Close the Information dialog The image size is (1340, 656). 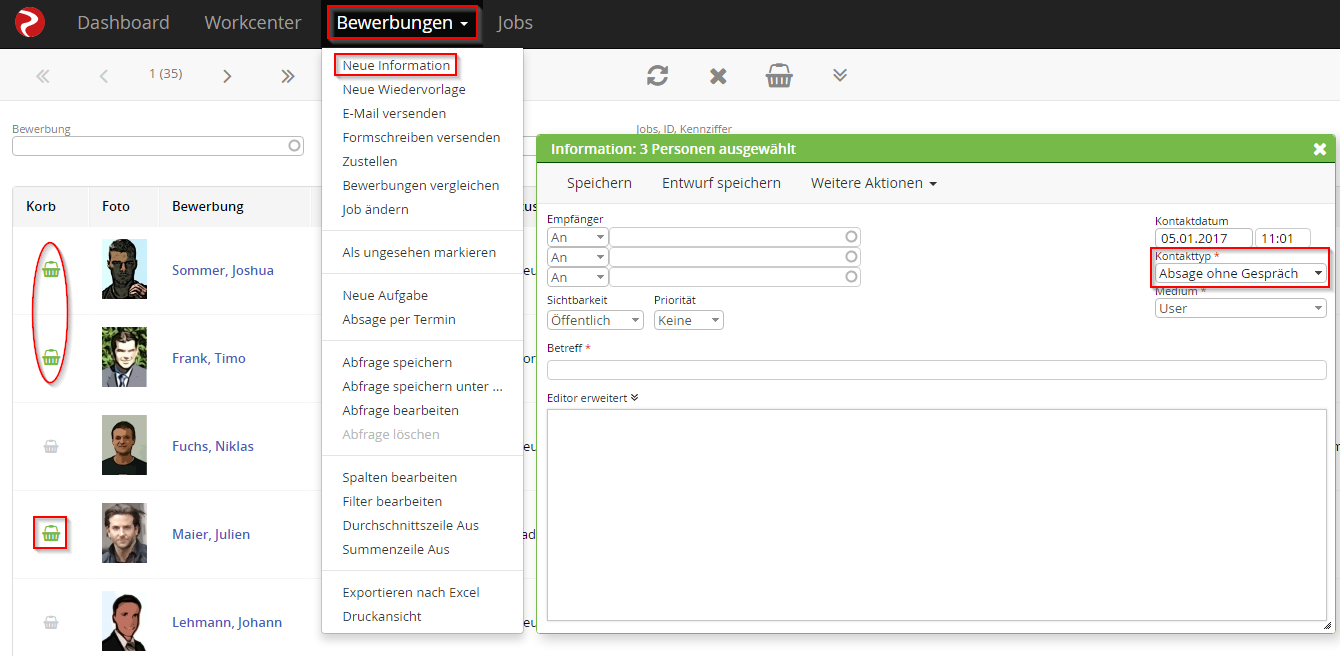click(x=1320, y=149)
